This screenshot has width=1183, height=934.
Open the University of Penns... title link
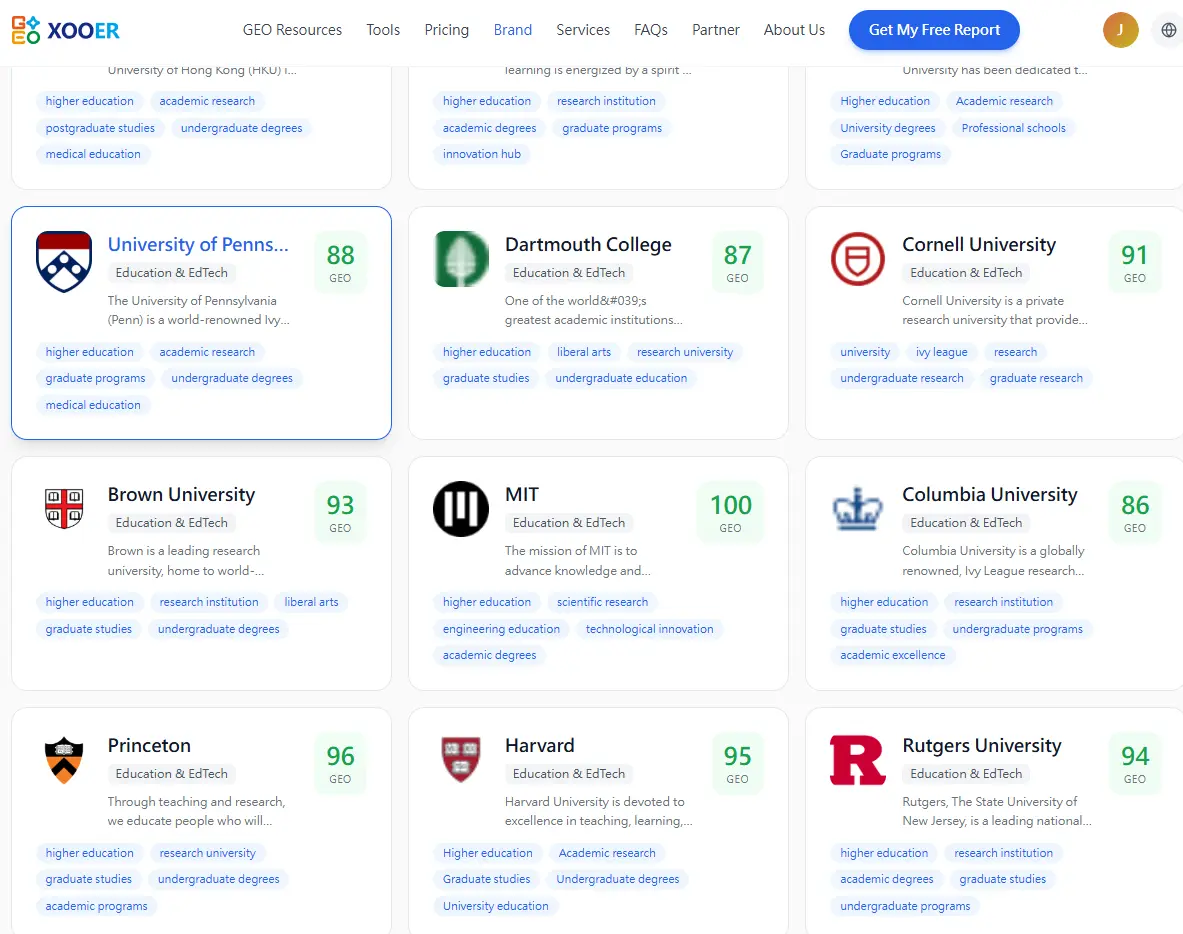point(198,244)
